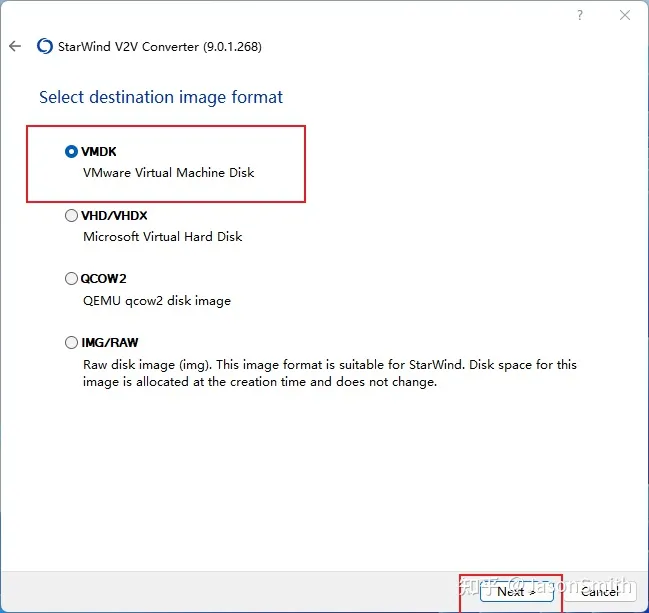Click the Select destination image format heading
The image size is (649, 613).
point(161,97)
